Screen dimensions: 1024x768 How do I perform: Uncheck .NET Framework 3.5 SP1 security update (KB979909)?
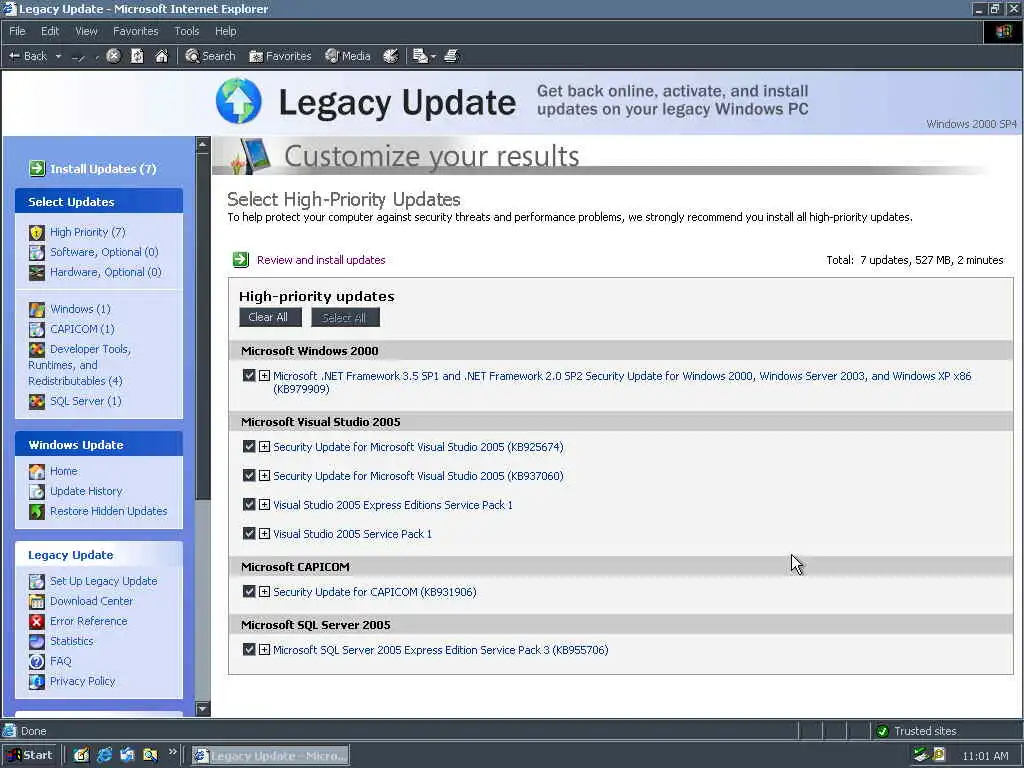click(x=249, y=376)
